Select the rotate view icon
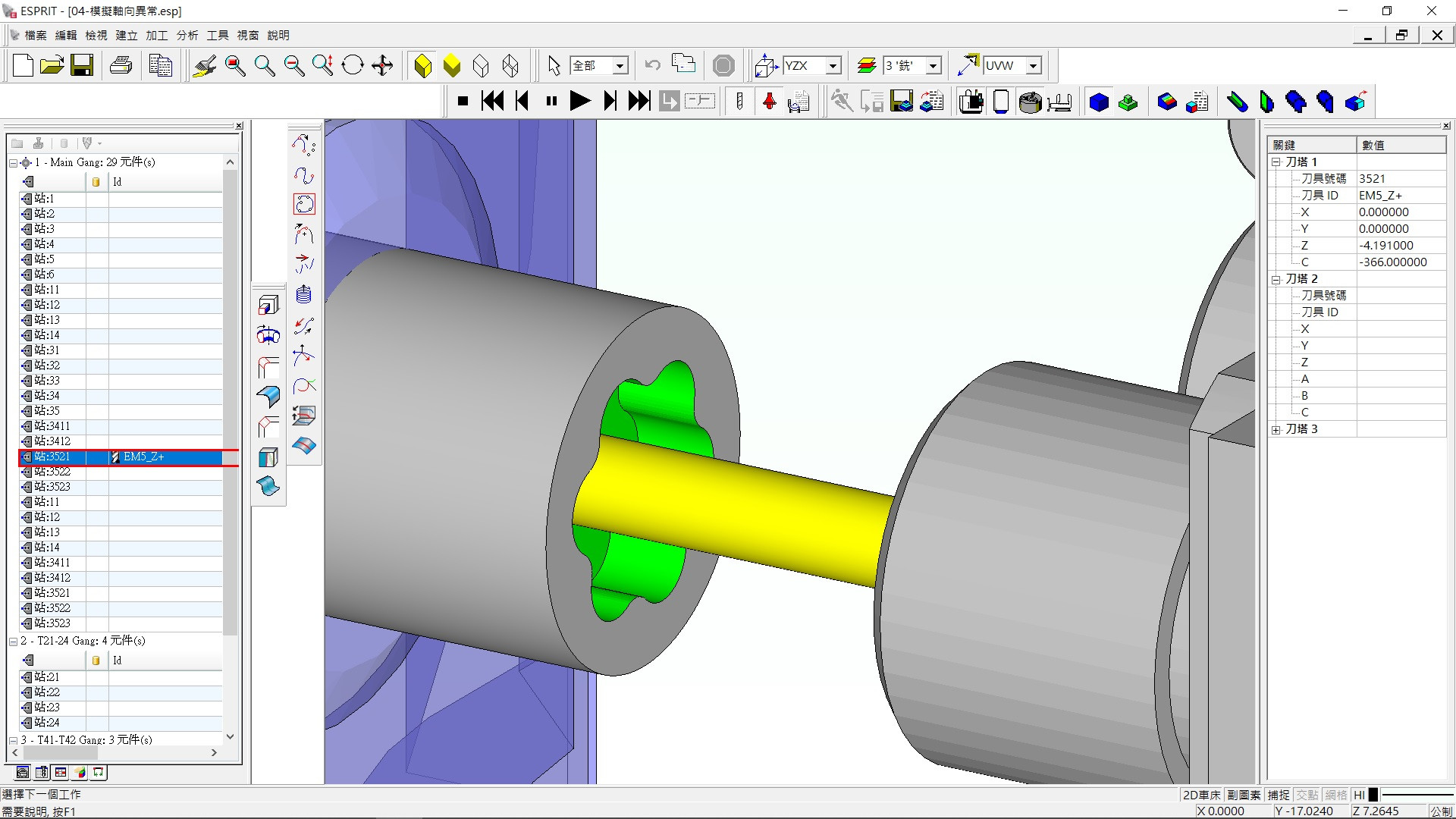The width and height of the screenshot is (1456, 819). point(353,66)
